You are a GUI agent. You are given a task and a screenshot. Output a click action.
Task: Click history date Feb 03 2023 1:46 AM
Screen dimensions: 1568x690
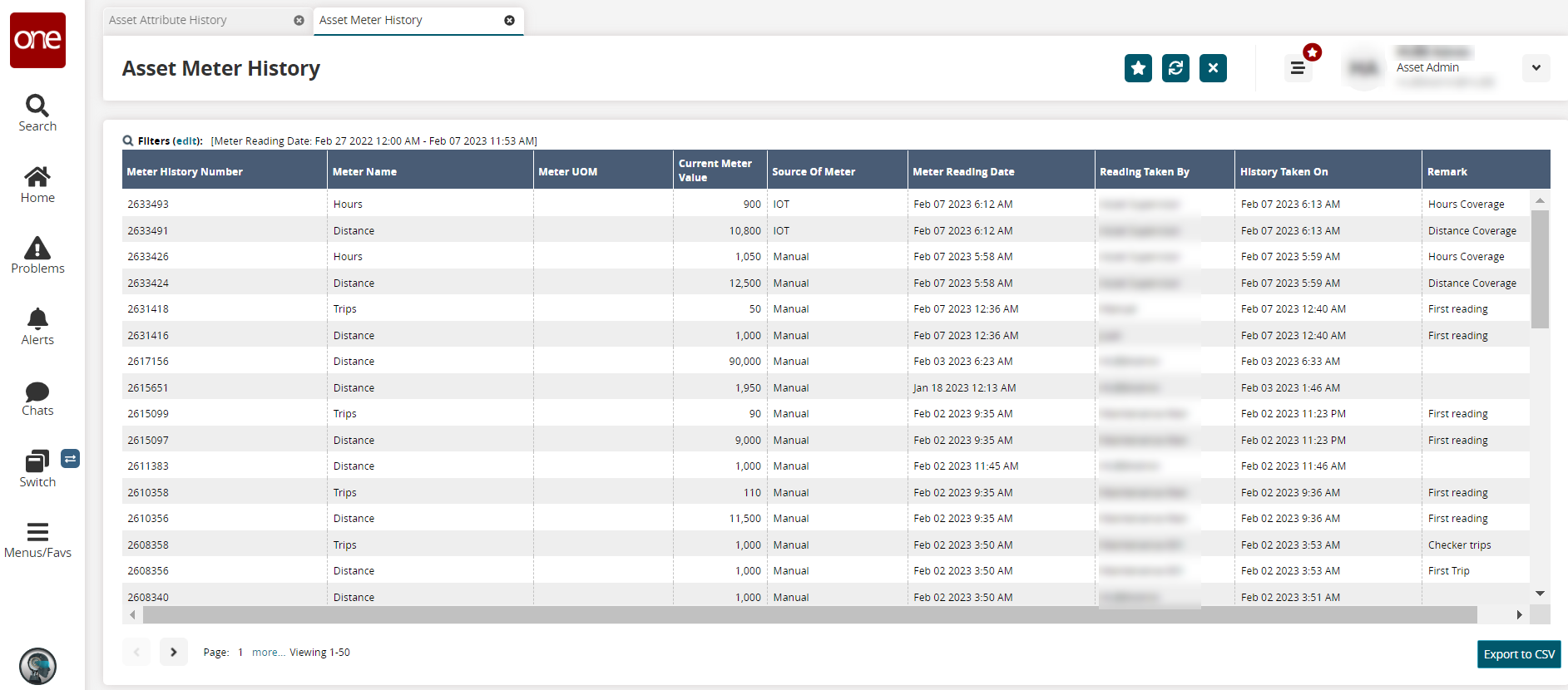[x=1290, y=388]
